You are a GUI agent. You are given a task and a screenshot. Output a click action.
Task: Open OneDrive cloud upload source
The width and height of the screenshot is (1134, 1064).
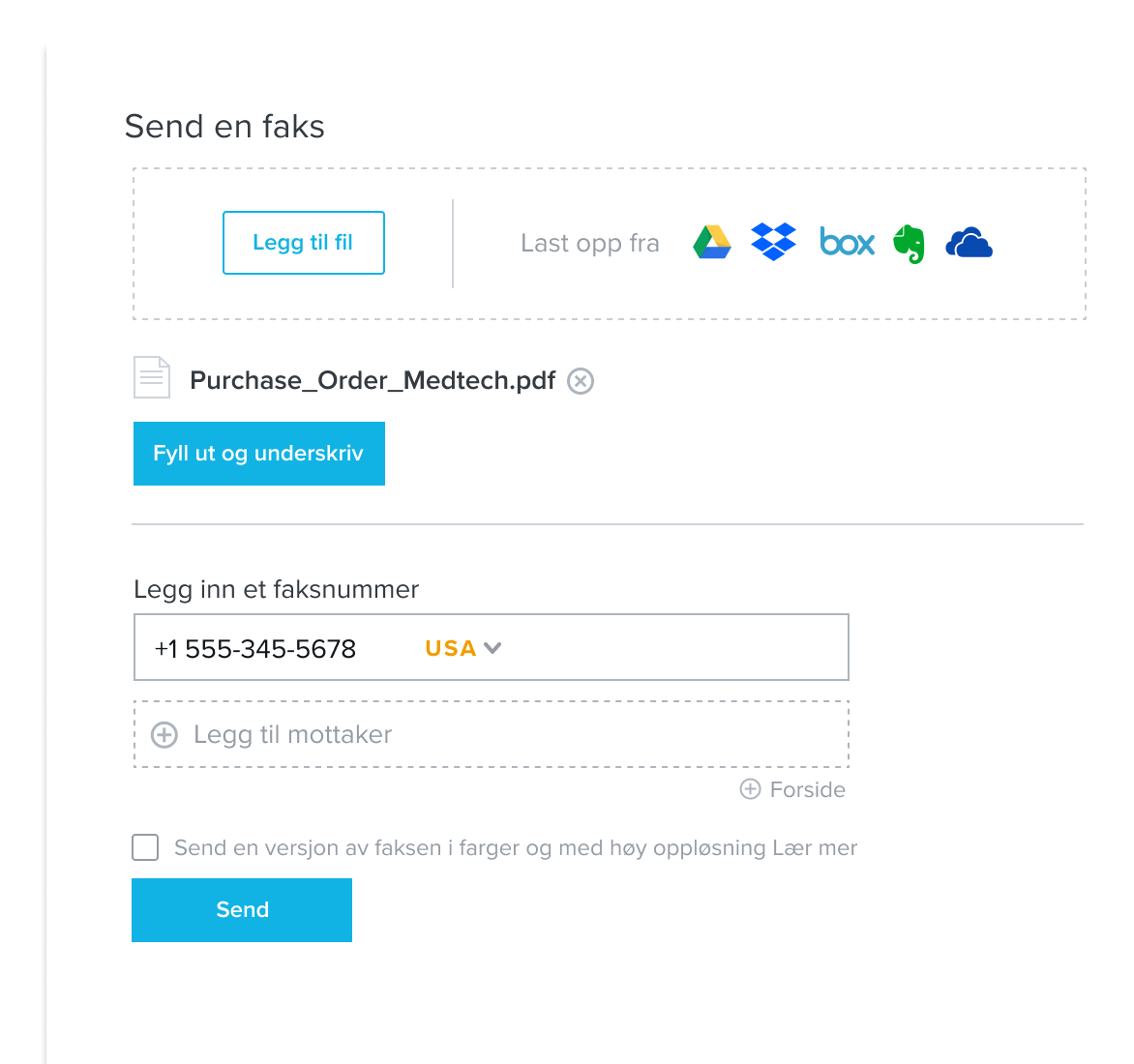[970, 243]
